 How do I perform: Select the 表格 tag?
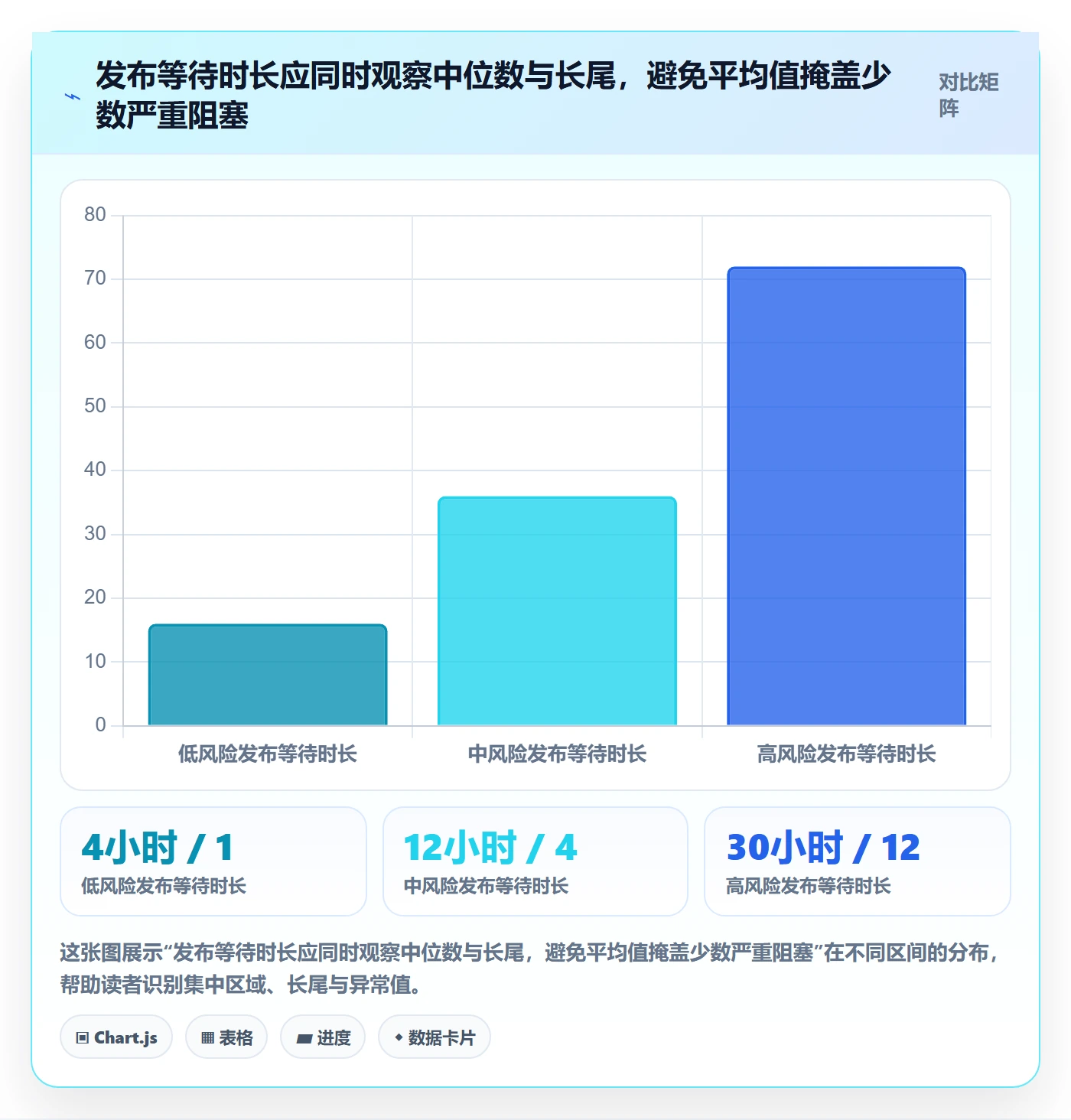(226, 1037)
